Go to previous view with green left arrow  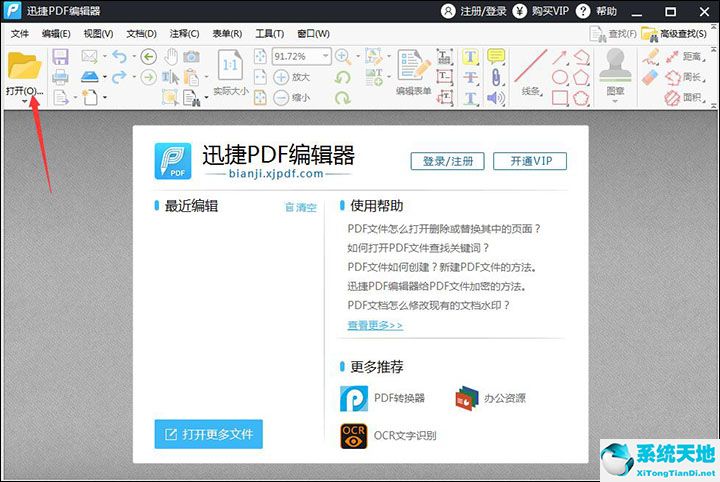[148, 57]
